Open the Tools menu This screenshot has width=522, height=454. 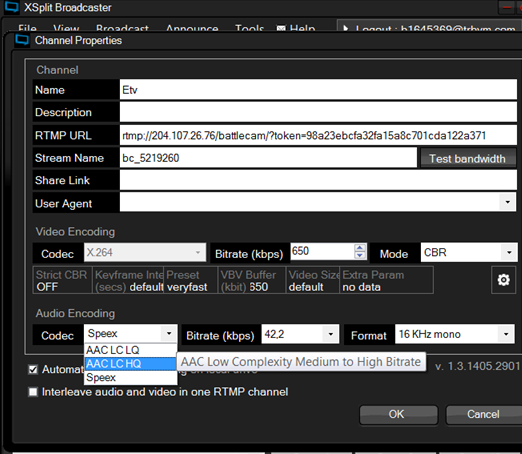[x=249, y=28]
